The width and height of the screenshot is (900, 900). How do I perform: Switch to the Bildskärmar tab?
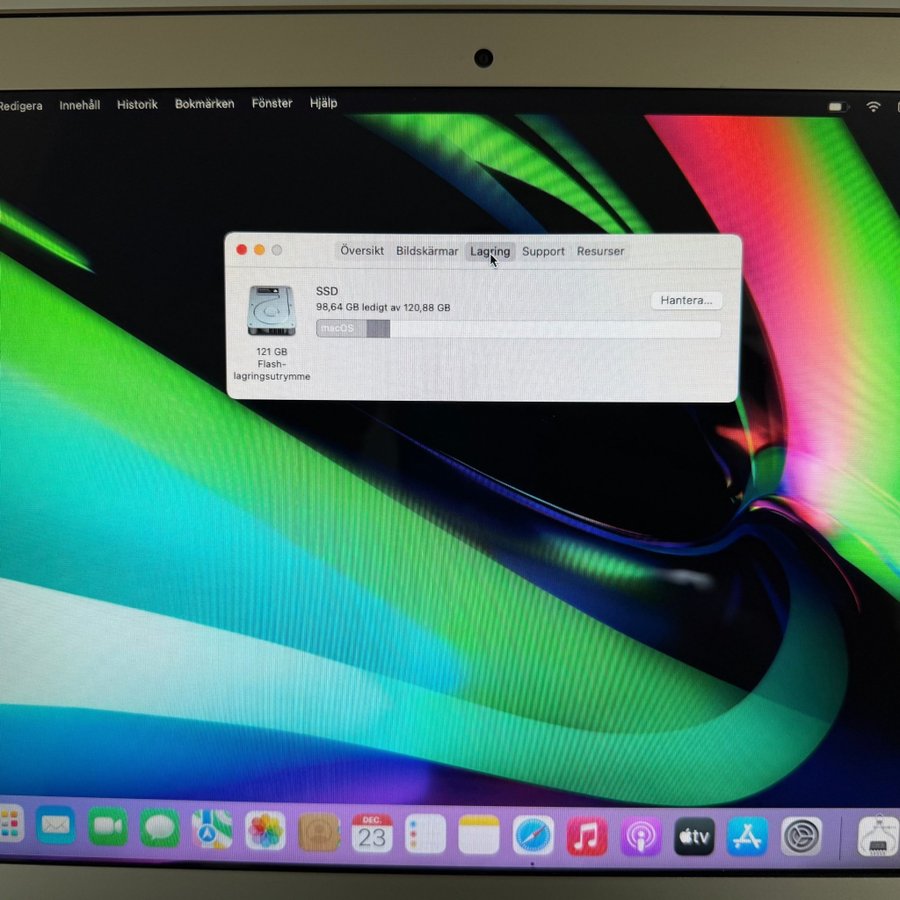click(427, 251)
